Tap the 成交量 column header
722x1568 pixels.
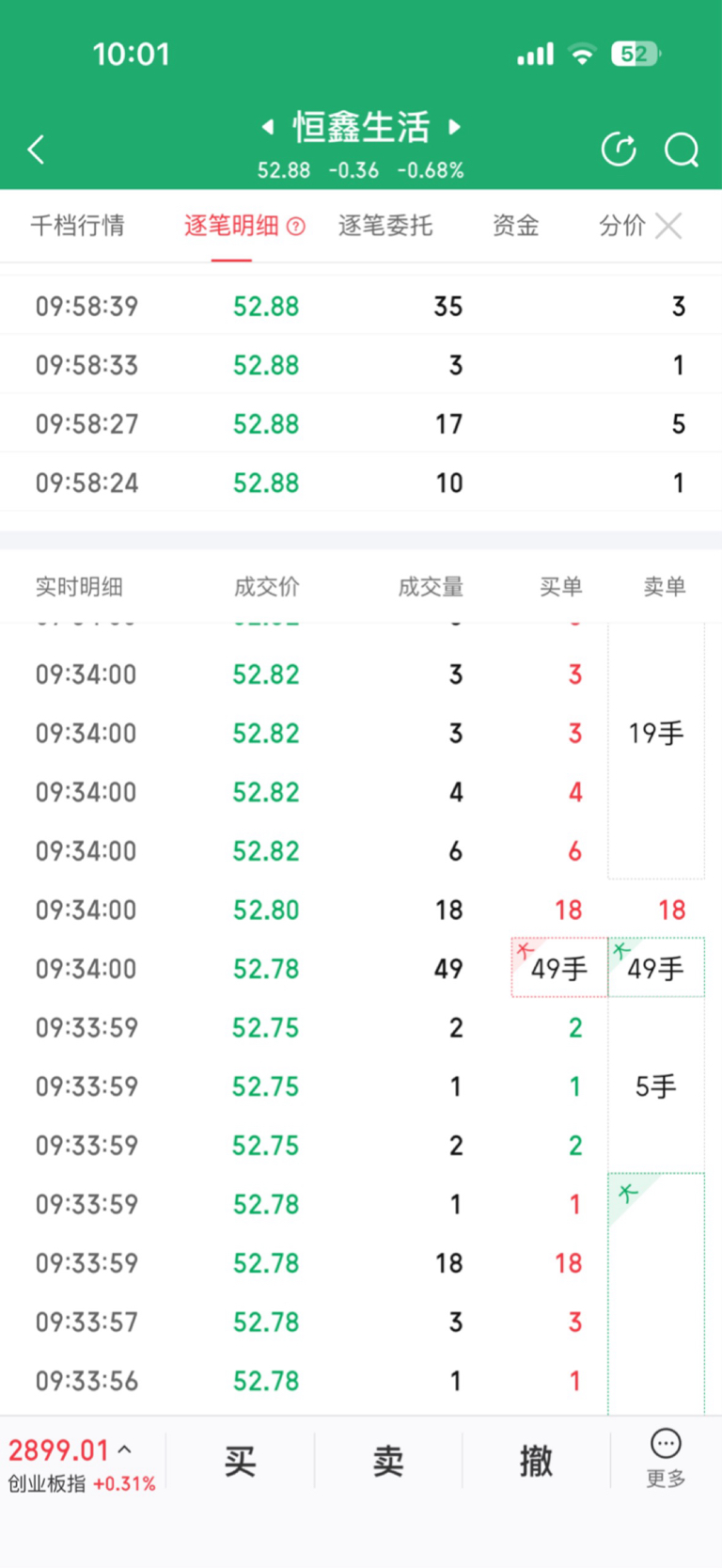tap(431, 587)
